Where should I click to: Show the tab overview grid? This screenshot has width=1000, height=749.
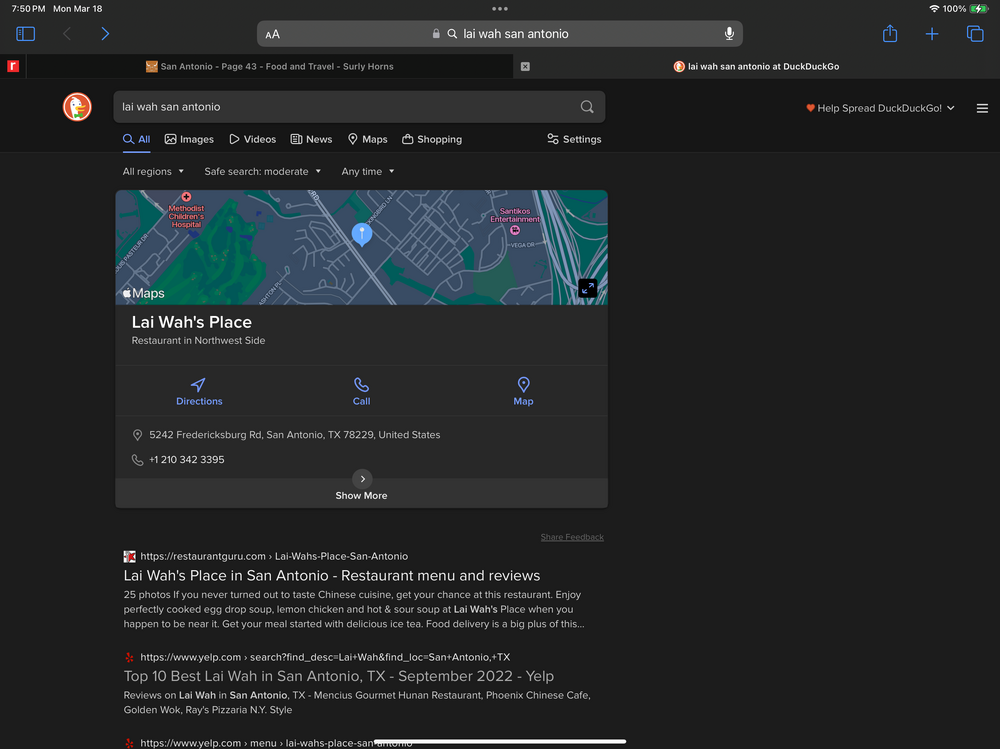pyautogui.click(x=975, y=34)
